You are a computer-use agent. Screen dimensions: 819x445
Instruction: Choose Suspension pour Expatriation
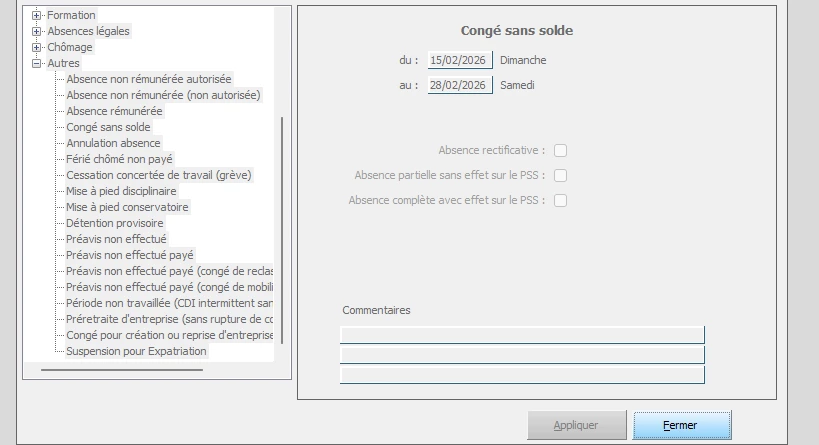tap(136, 351)
